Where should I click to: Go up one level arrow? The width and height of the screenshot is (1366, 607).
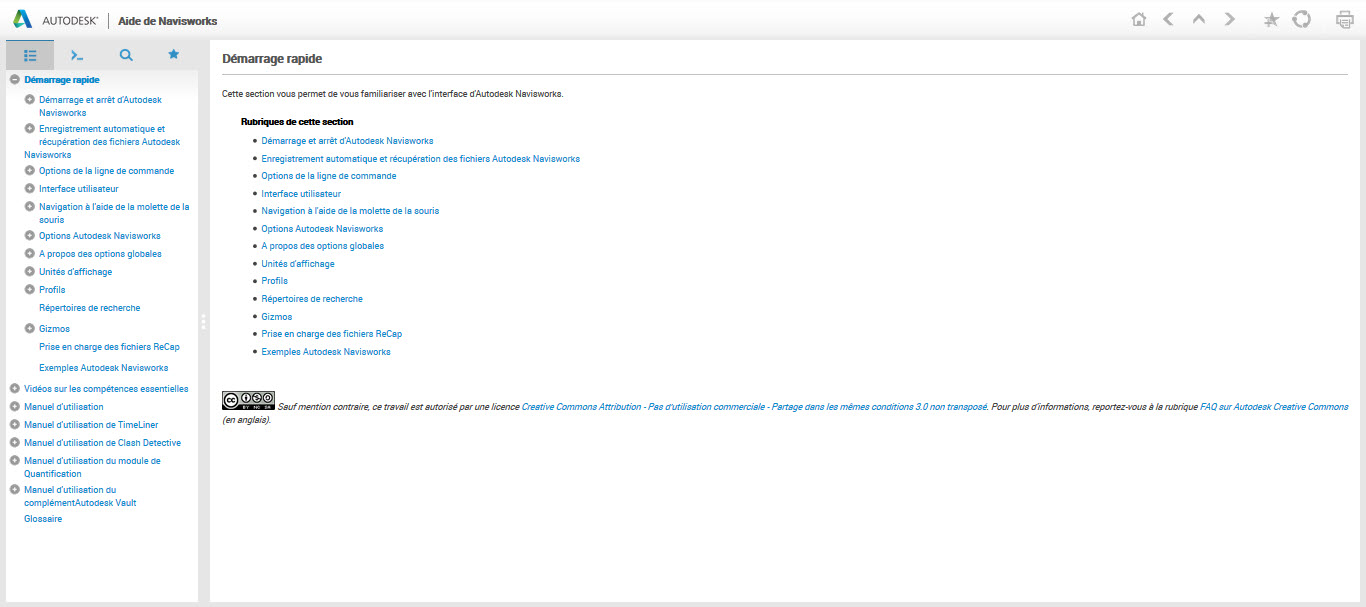point(1199,20)
